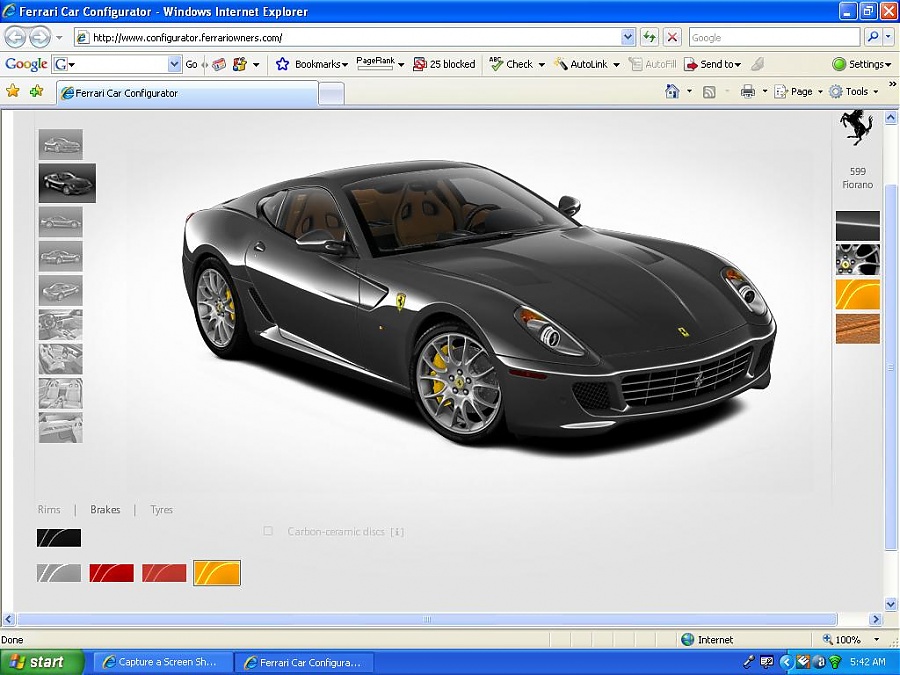
Task: Expand the Home button dropdown arrow
Action: (x=689, y=91)
